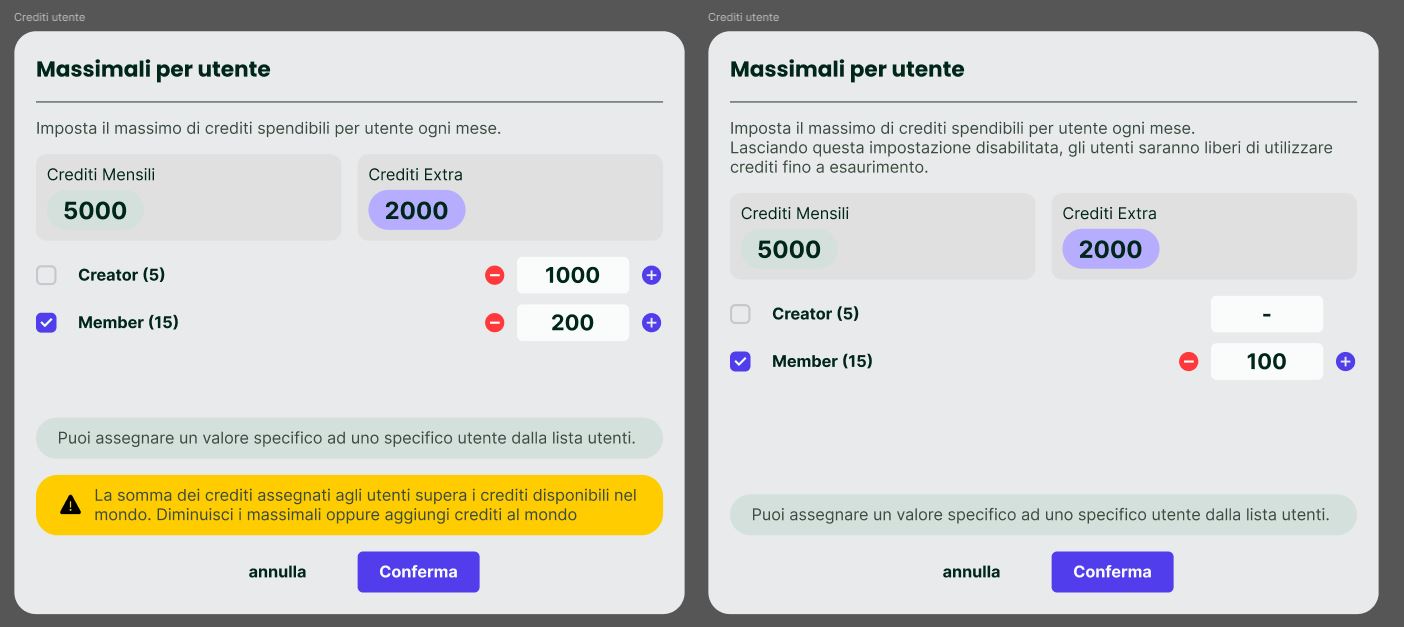Click the Member input field showing 100
The image size is (1404, 627).
pyautogui.click(x=1266, y=362)
